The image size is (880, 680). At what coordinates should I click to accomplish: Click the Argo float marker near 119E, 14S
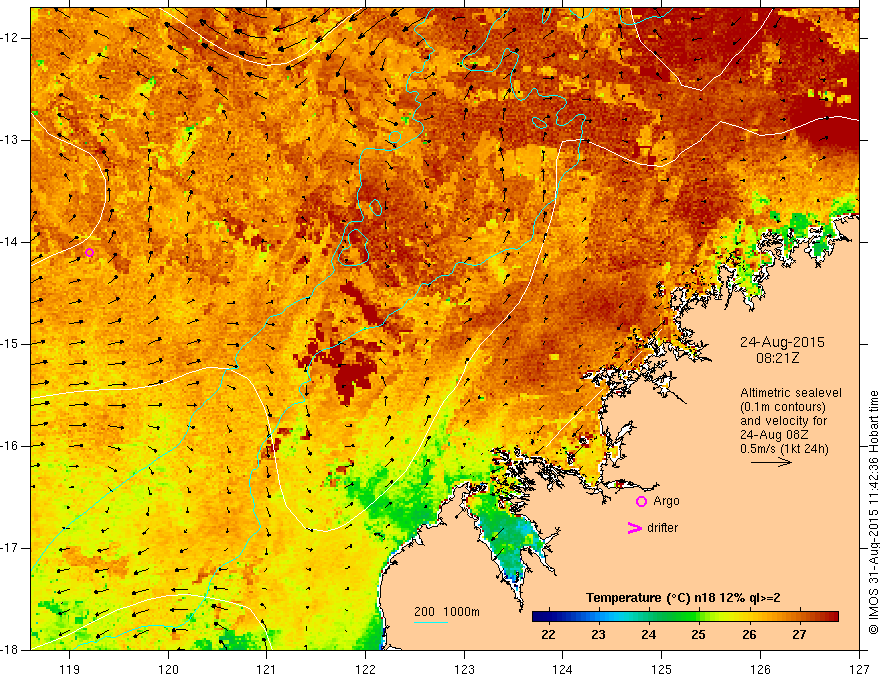coord(89,253)
